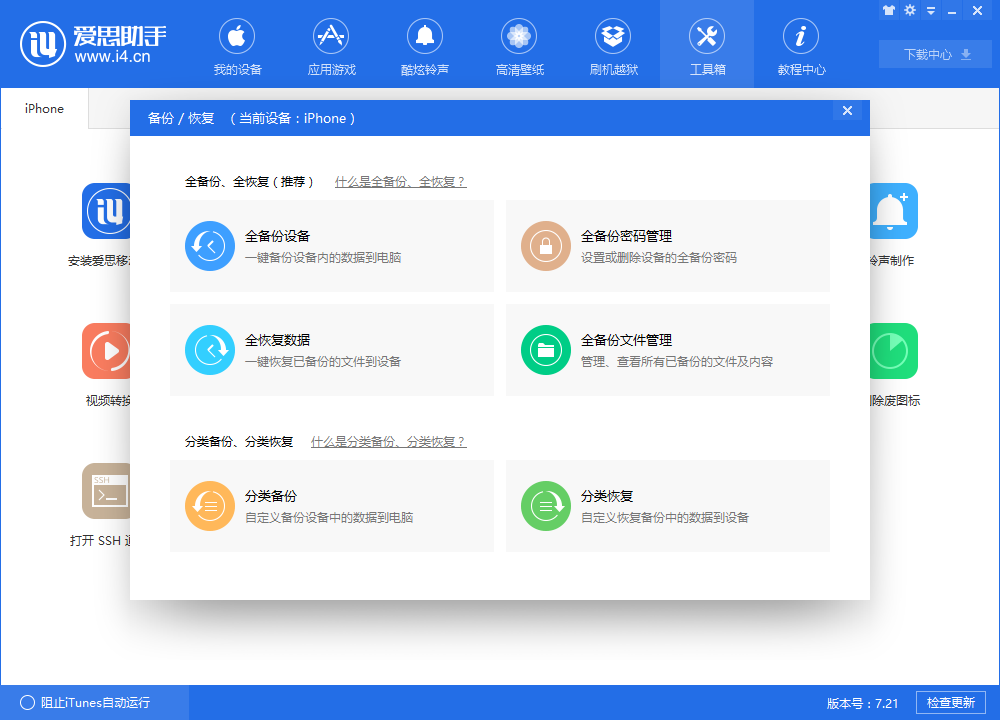The image size is (1000, 720).
Task: Select 全恢复数据 full data restore
Action: tap(332, 350)
